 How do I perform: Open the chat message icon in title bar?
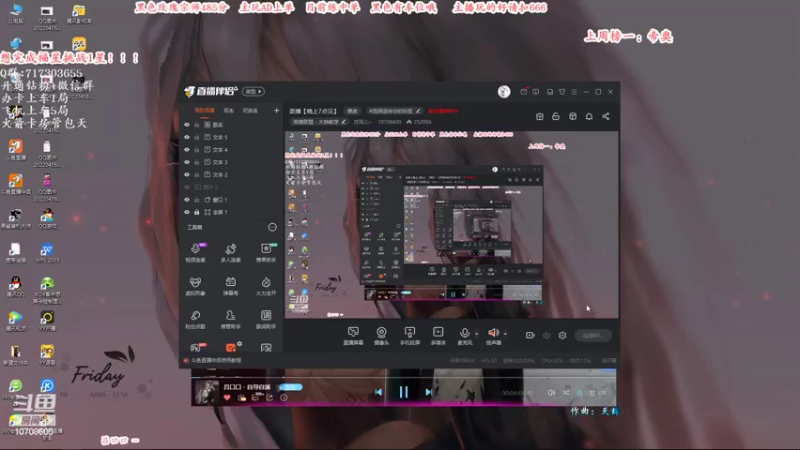(x=536, y=92)
